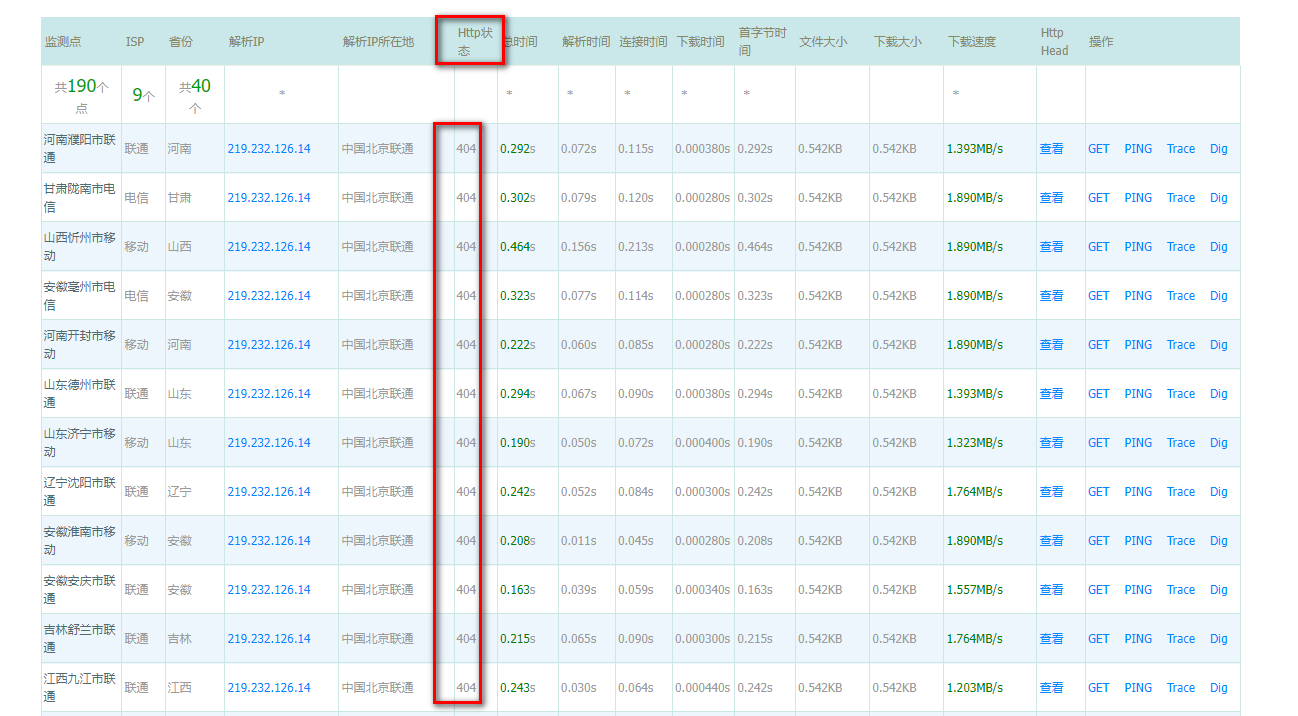View Http Head 查看 for 江西九江市联通
The width and height of the screenshot is (1298, 716).
pyautogui.click(x=1051, y=688)
